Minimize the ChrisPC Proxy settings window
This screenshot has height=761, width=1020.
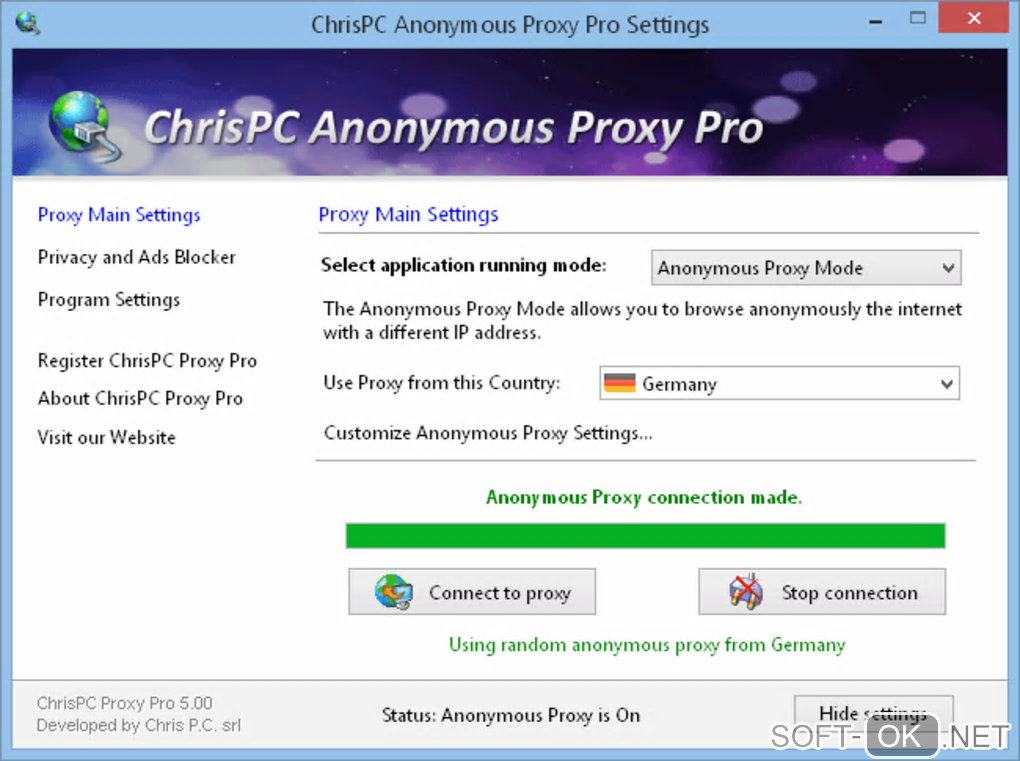[x=876, y=21]
